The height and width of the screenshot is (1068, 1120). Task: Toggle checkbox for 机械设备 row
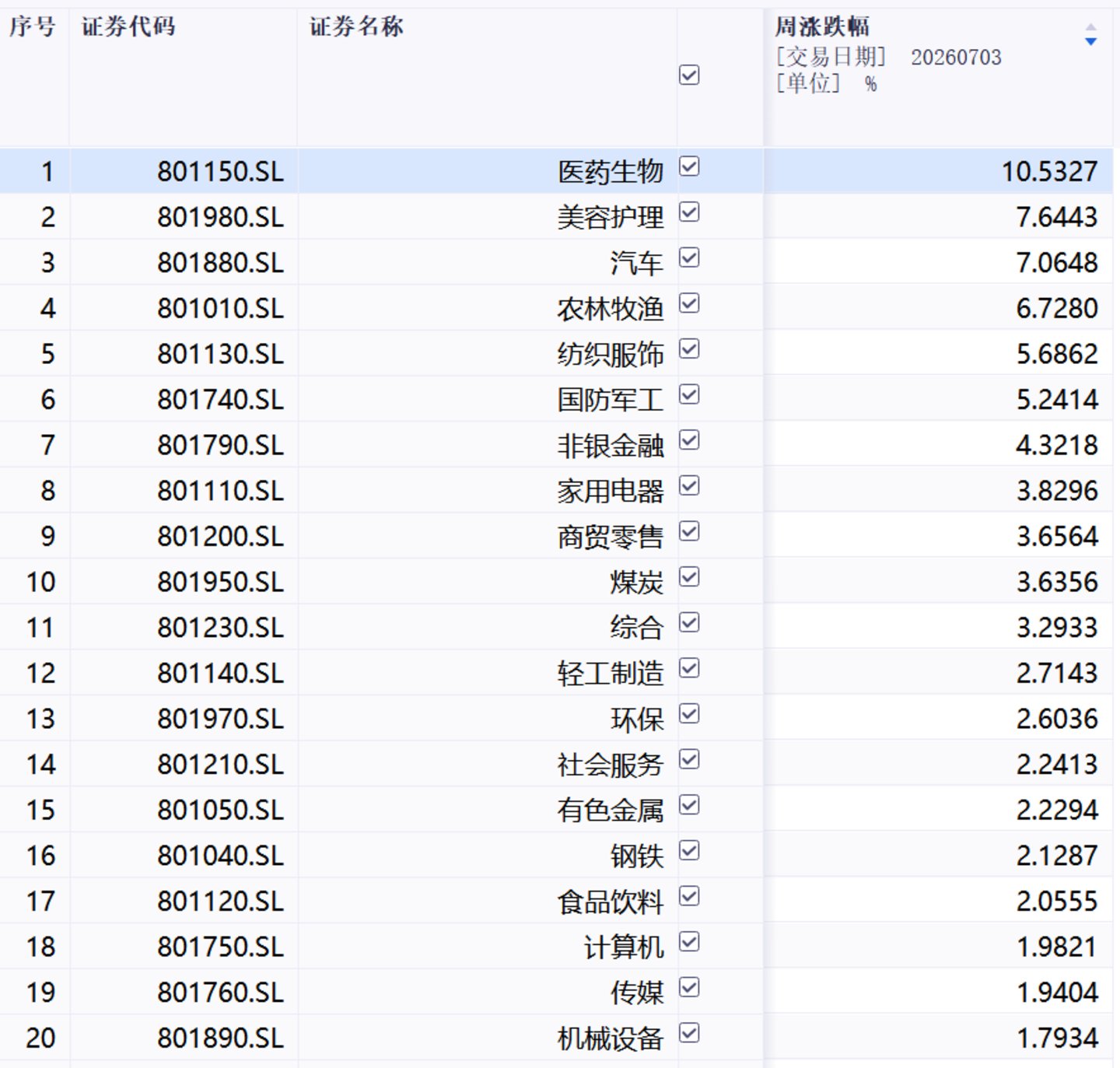pos(689,1034)
